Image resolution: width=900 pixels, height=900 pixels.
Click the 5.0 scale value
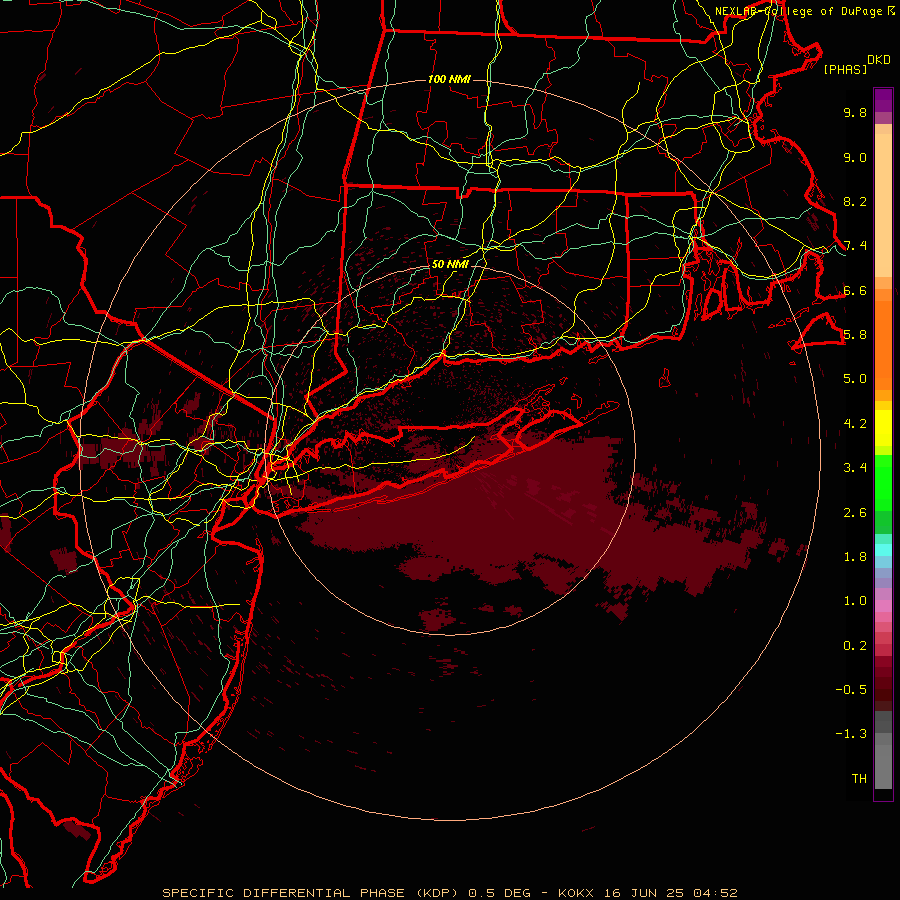coord(855,379)
